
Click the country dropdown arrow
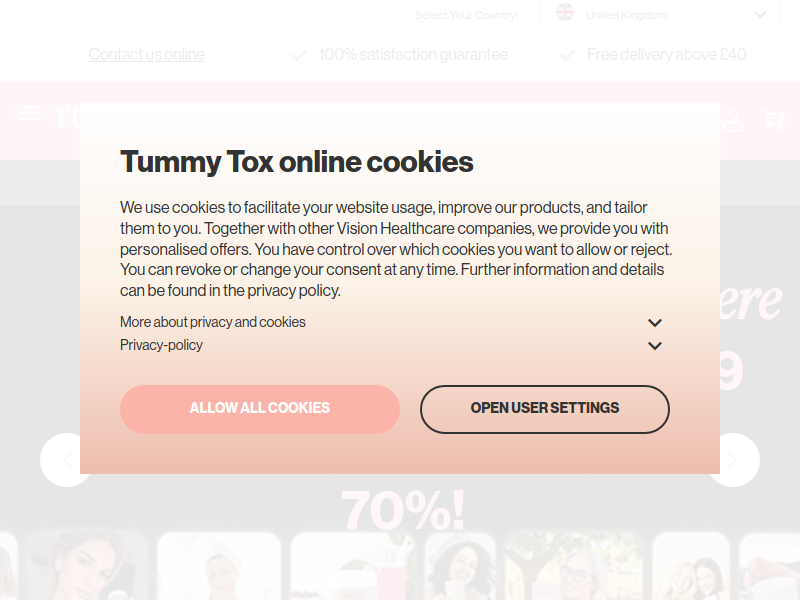760,15
